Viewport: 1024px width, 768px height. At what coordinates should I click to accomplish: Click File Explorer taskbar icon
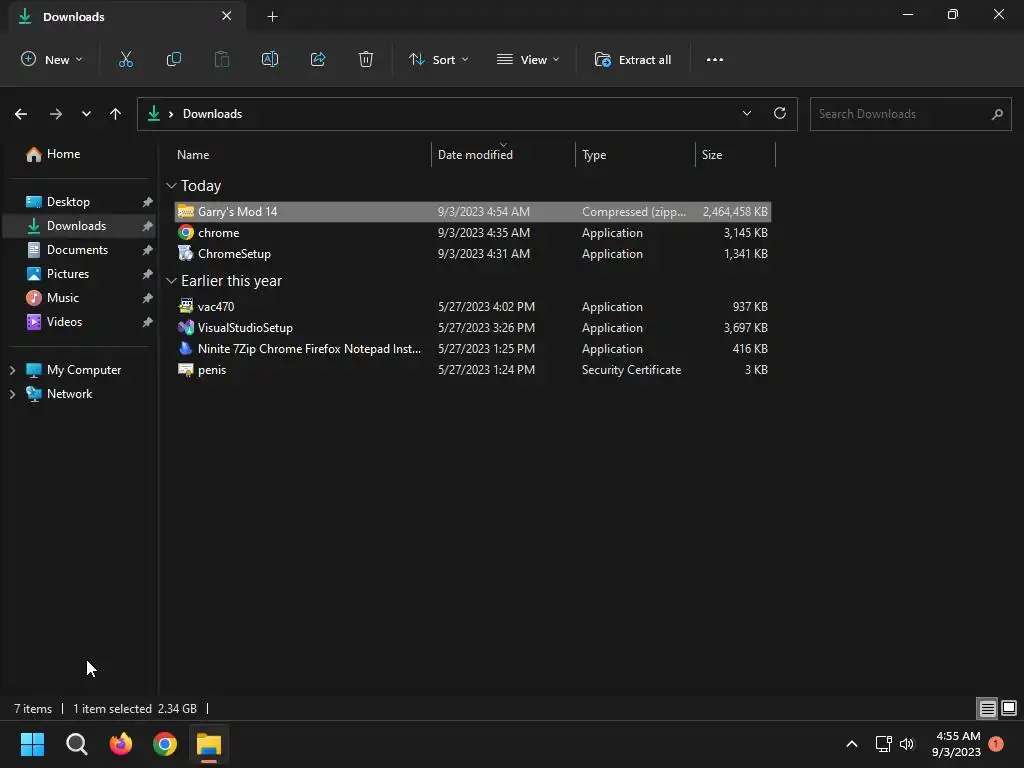[209, 744]
